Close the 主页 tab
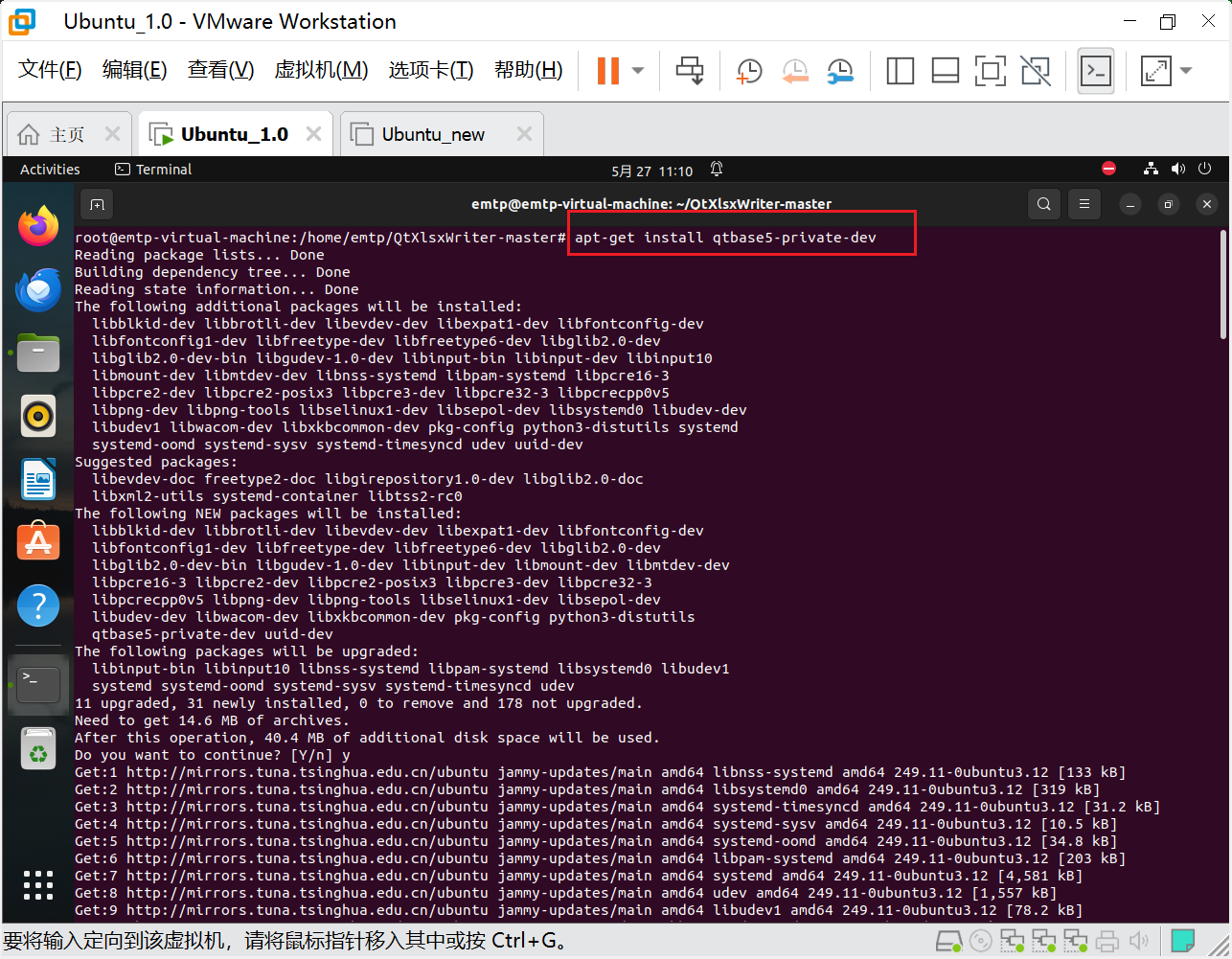Image resolution: width=1232 pixels, height=959 pixels. click(x=112, y=134)
